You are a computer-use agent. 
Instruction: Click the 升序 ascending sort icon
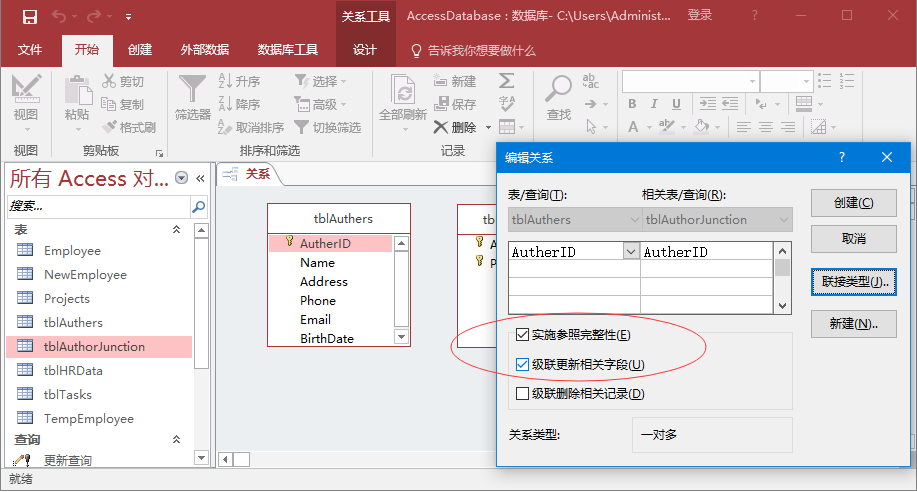(x=226, y=81)
